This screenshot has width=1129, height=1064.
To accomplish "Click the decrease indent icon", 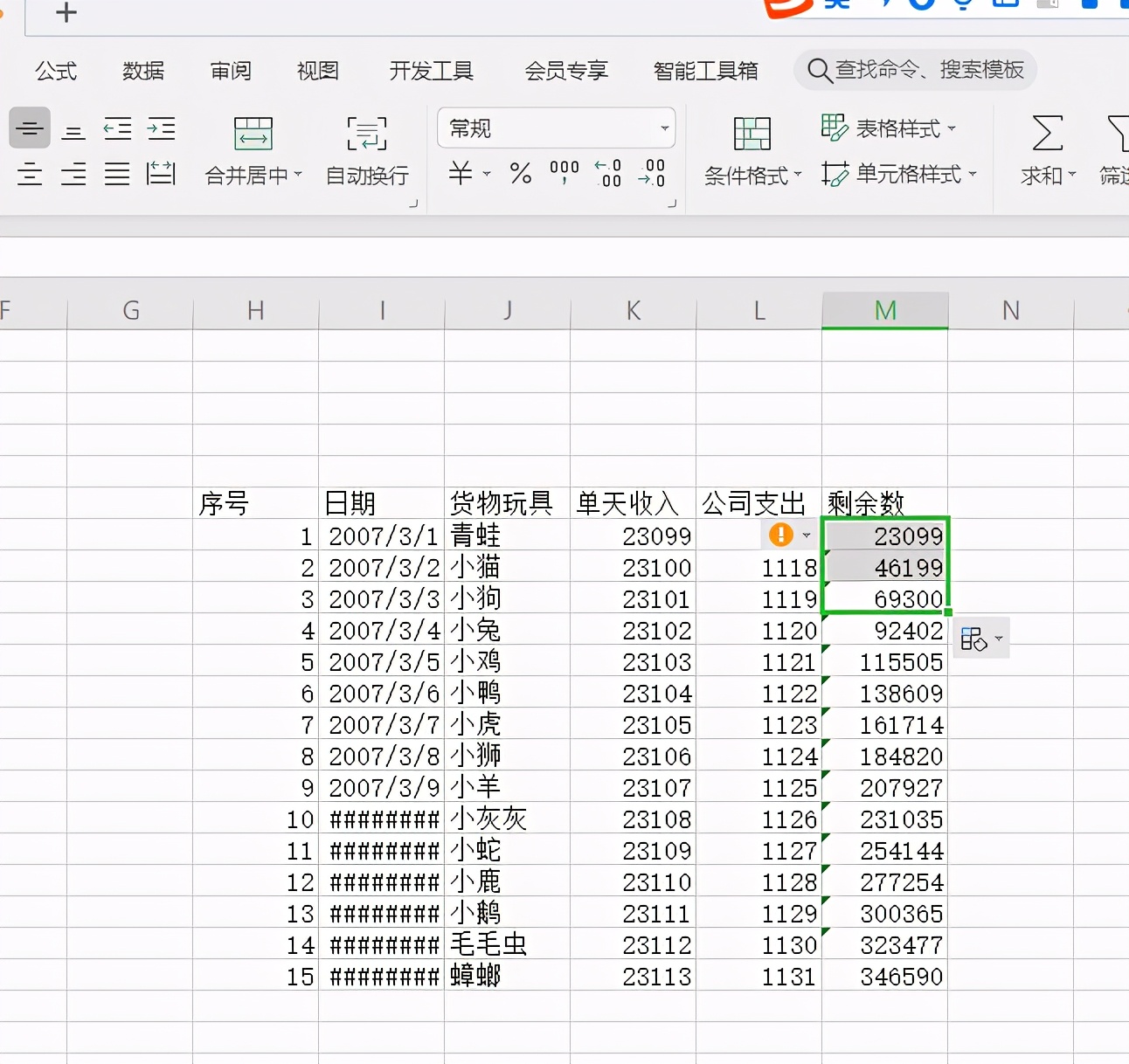I will coord(117,129).
